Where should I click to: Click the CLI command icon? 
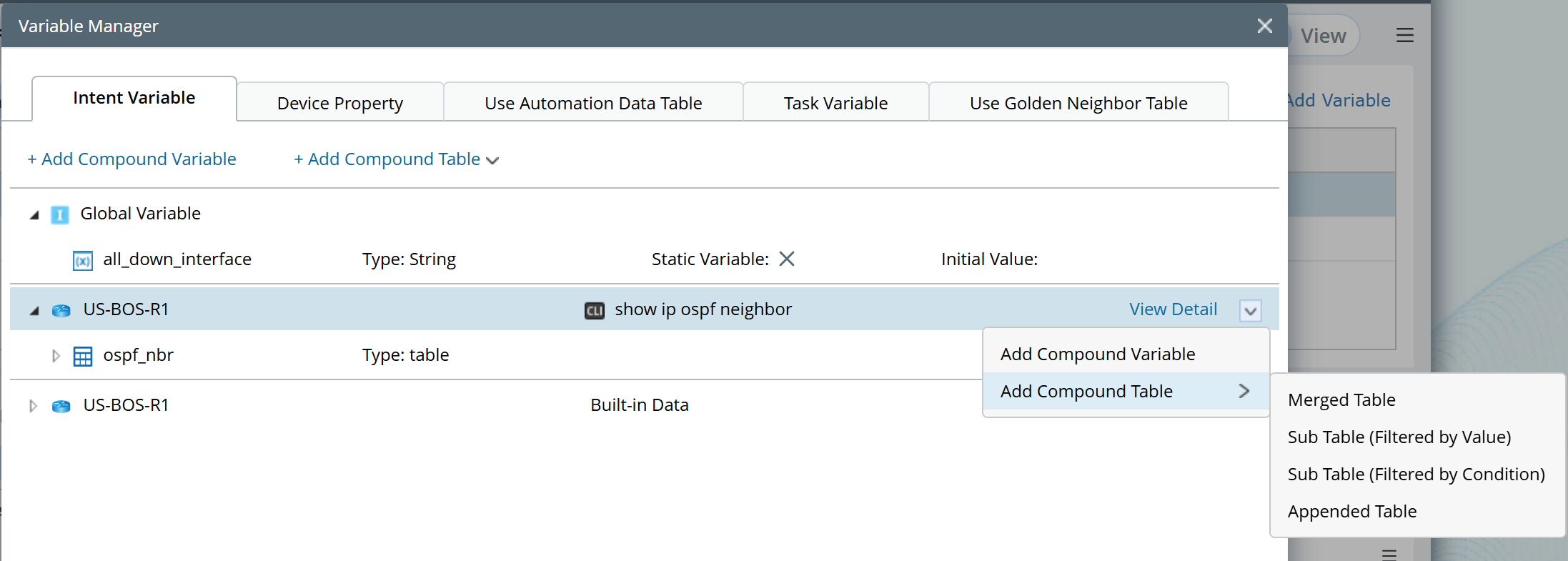[595, 310]
